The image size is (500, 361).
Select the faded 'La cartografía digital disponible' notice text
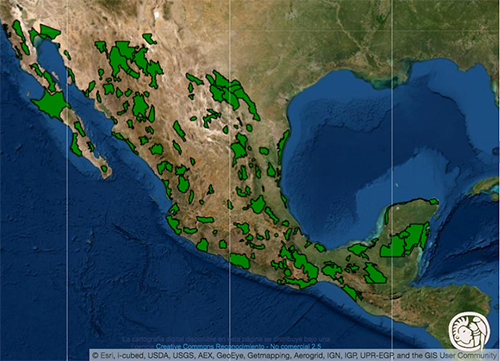(x=226, y=339)
